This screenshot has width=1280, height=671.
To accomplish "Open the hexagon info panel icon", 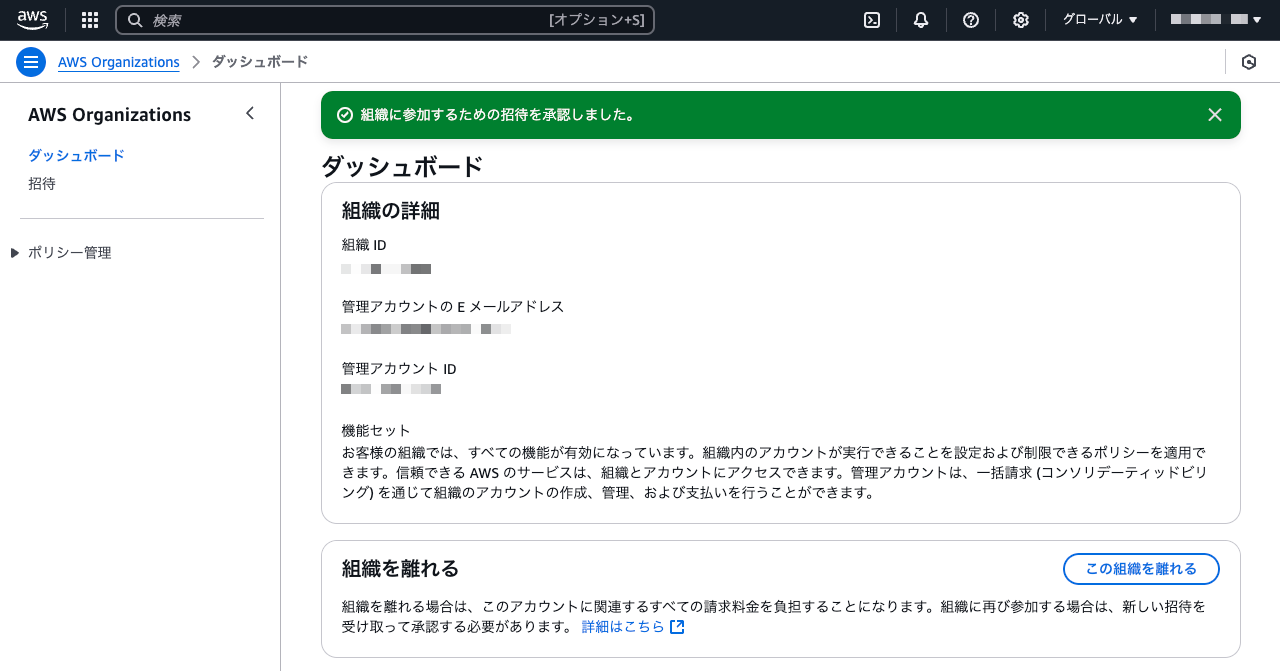I will click(1249, 62).
